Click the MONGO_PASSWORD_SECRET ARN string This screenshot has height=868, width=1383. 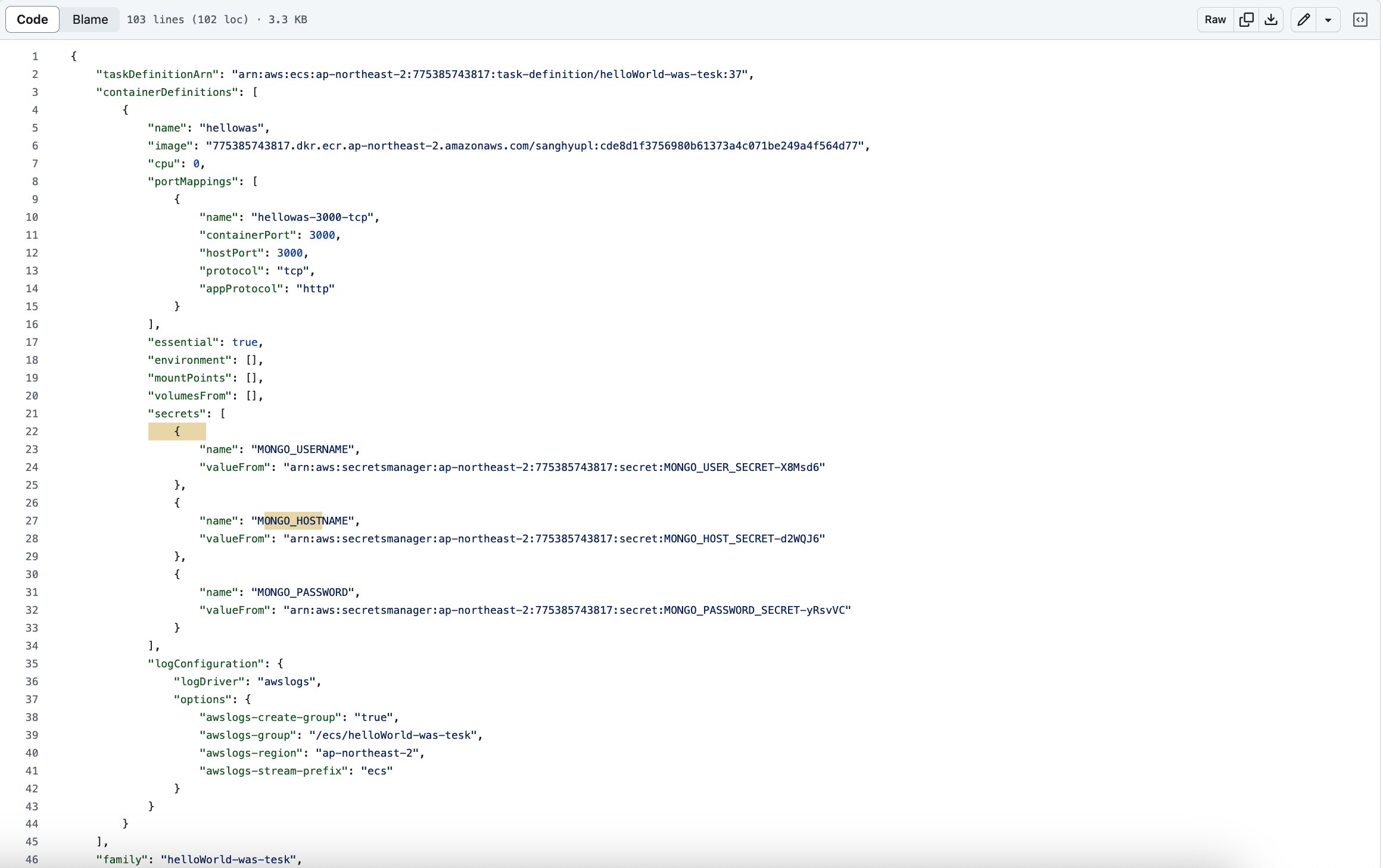pos(567,610)
